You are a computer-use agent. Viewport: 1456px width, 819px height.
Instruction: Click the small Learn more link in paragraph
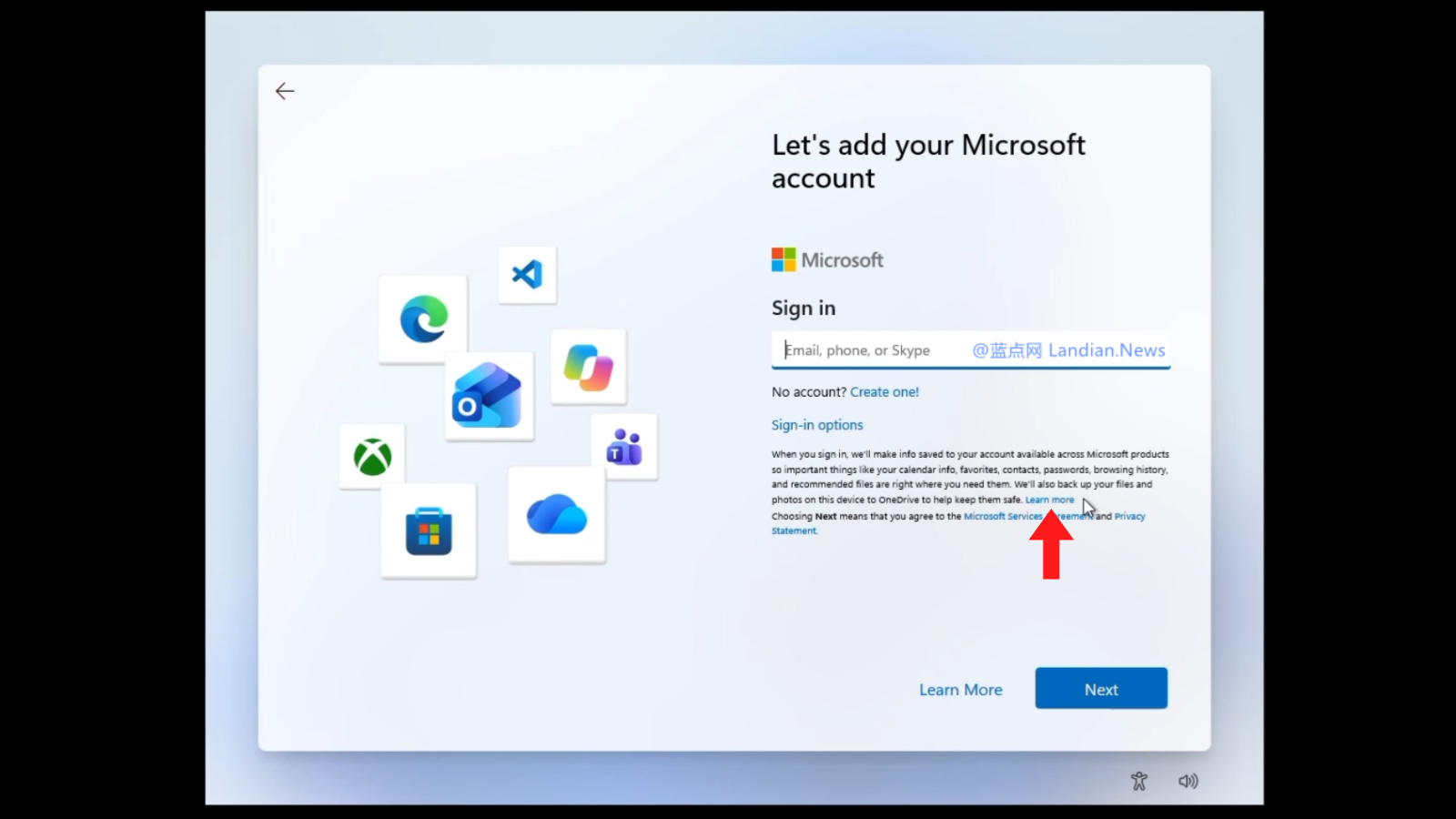click(1049, 500)
